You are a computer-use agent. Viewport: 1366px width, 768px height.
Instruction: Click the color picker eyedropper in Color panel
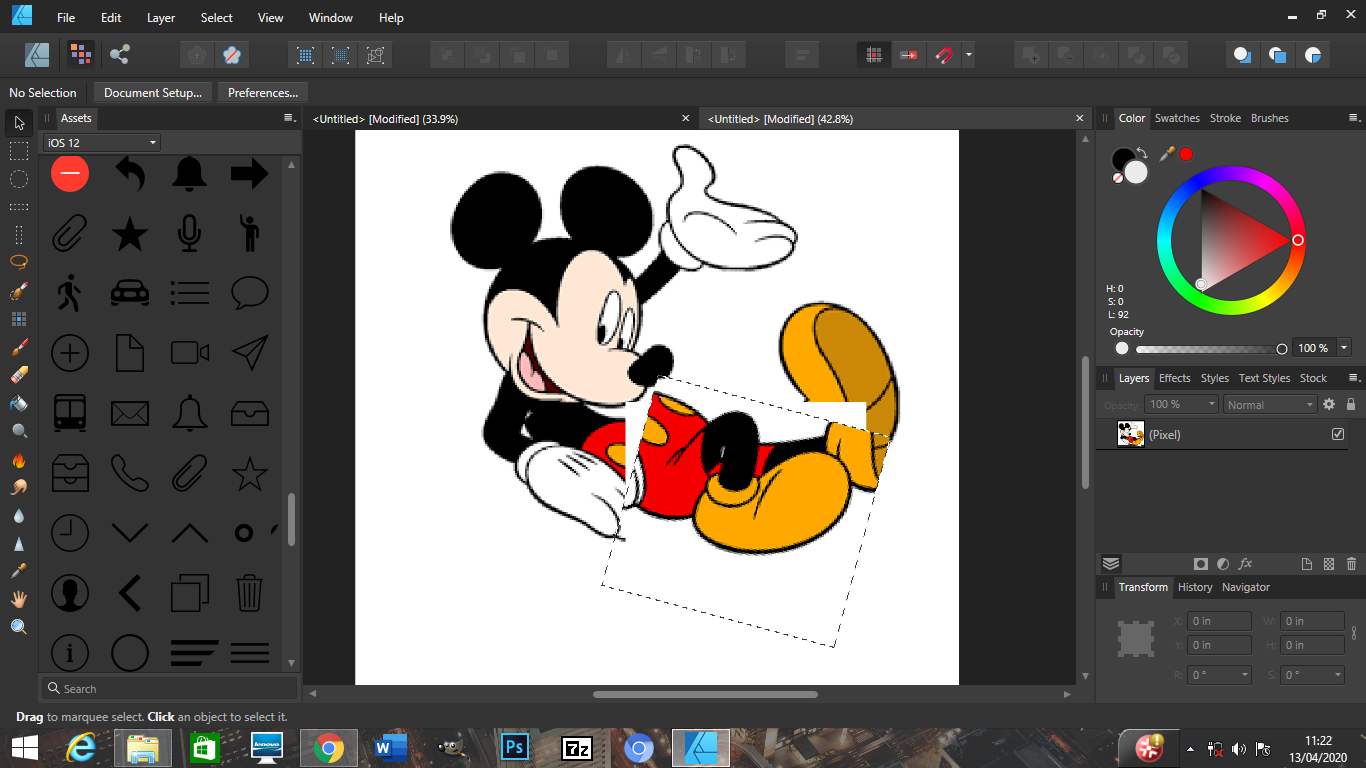(x=1166, y=154)
